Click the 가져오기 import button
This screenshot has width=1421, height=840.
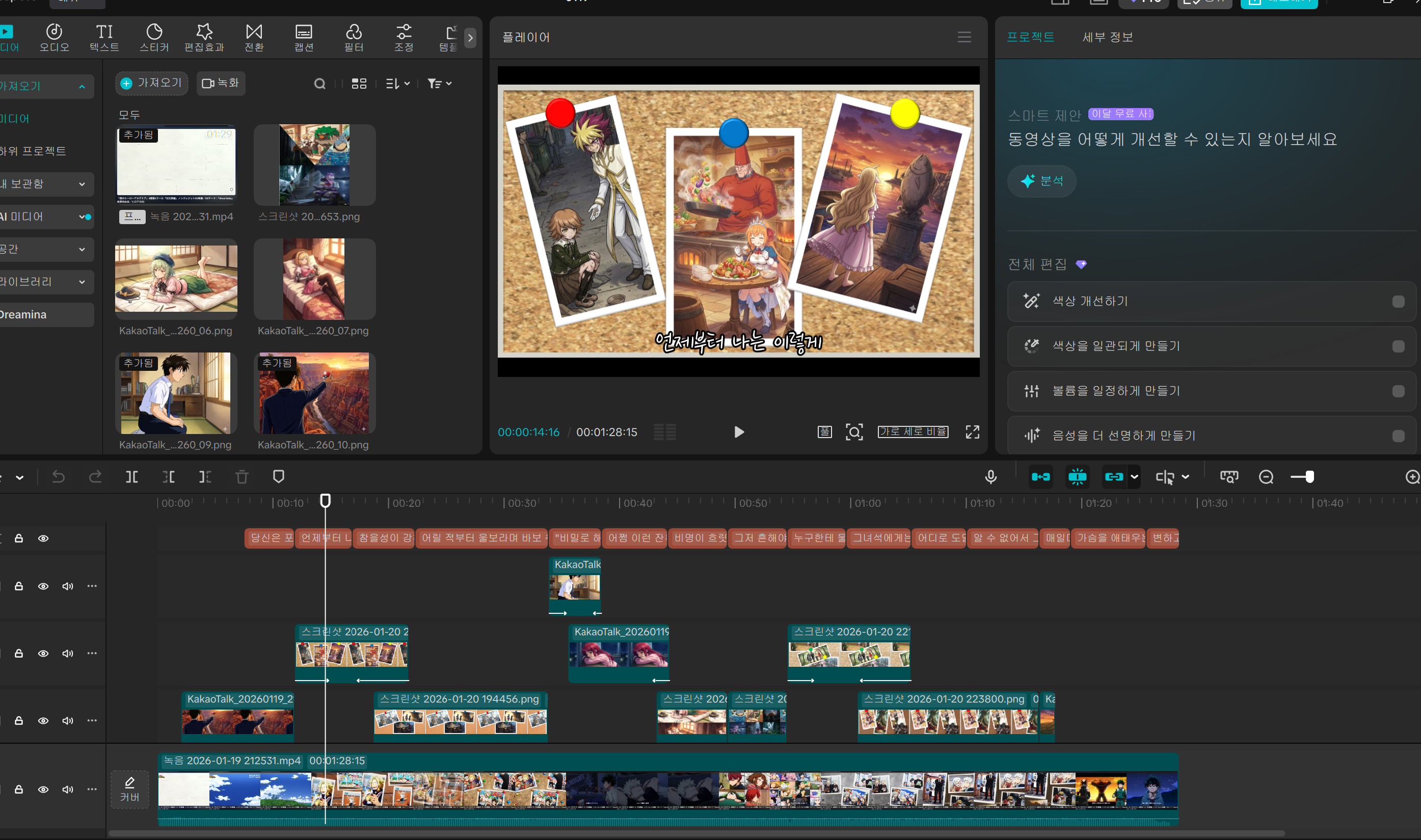point(152,84)
